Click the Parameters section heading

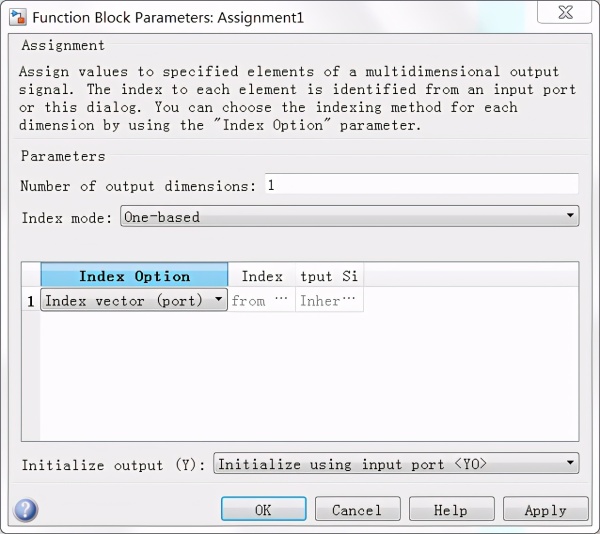pos(63,156)
